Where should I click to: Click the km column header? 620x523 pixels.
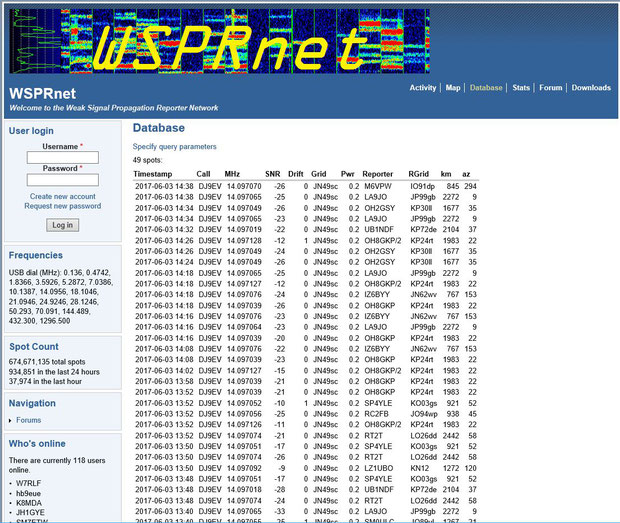(446, 174)
